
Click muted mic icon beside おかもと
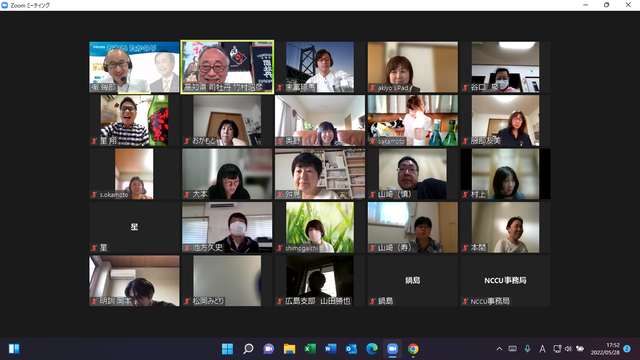pyautogui.click(x=187, y=141)
